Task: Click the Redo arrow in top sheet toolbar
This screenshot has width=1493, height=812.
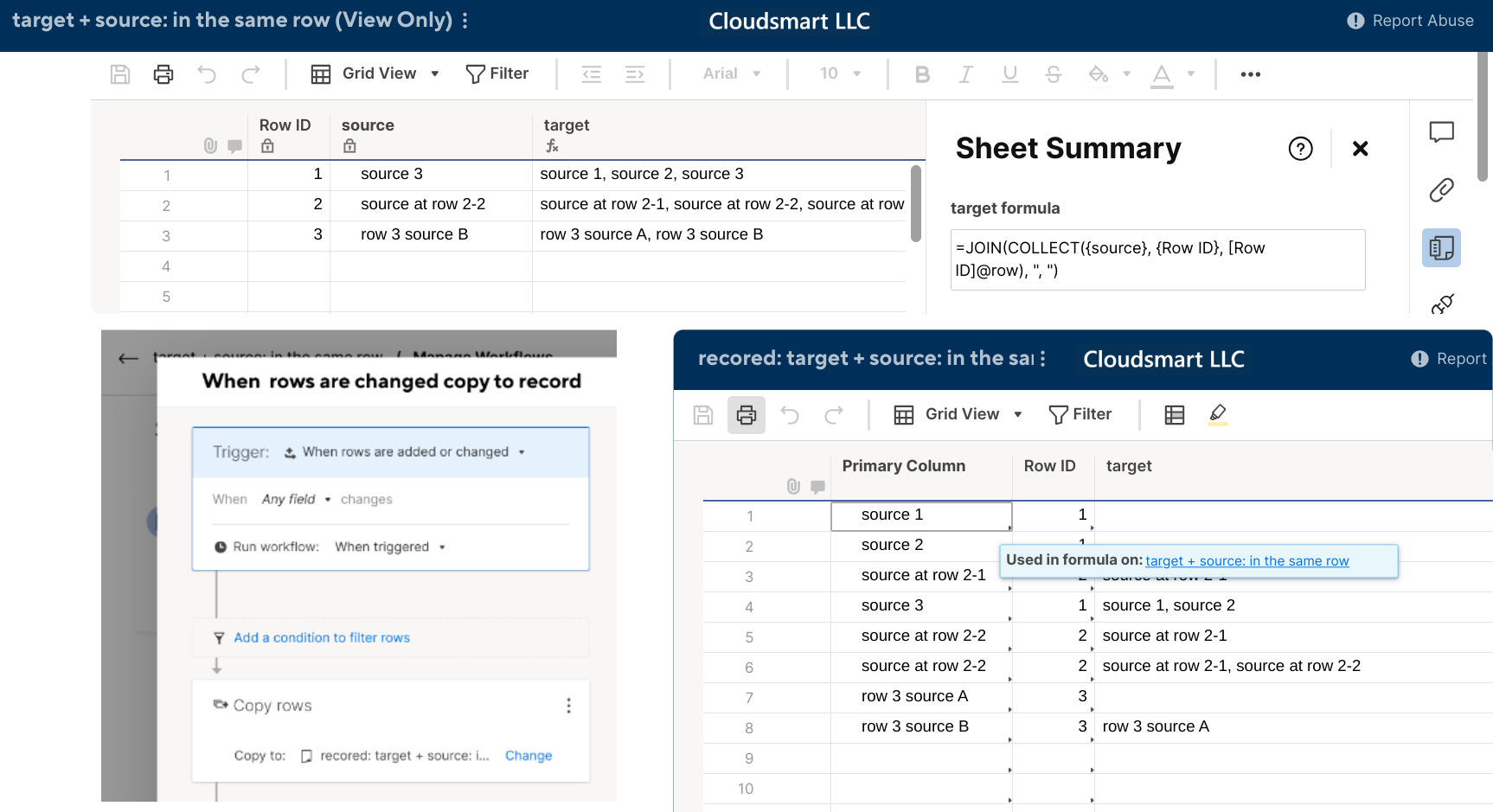Action: (x=250, y=74)
